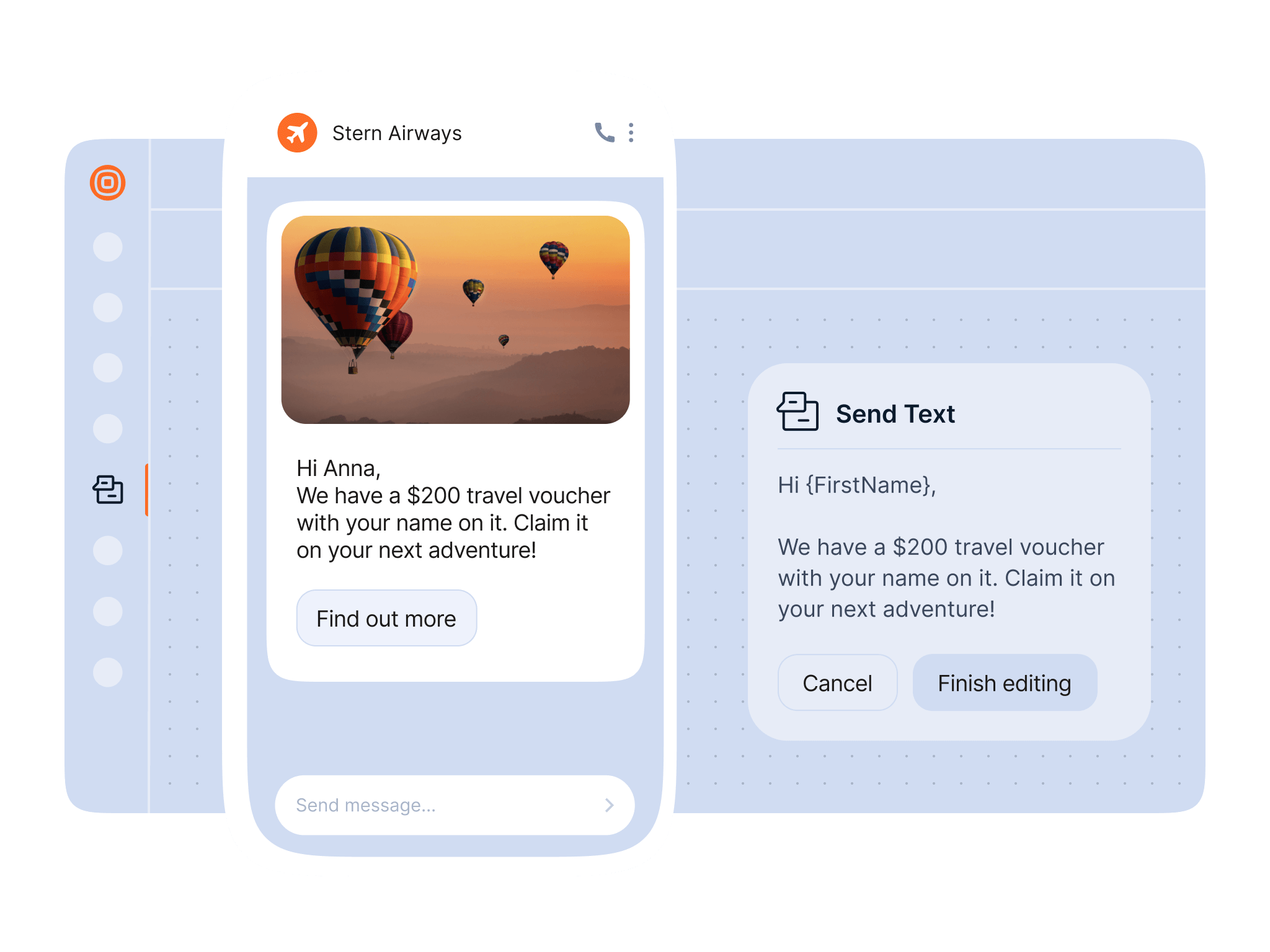Viewport: 1270px width, 952px height.
Task: Select the Send Text icon in sidebar
Action: (x=109, y=490)
